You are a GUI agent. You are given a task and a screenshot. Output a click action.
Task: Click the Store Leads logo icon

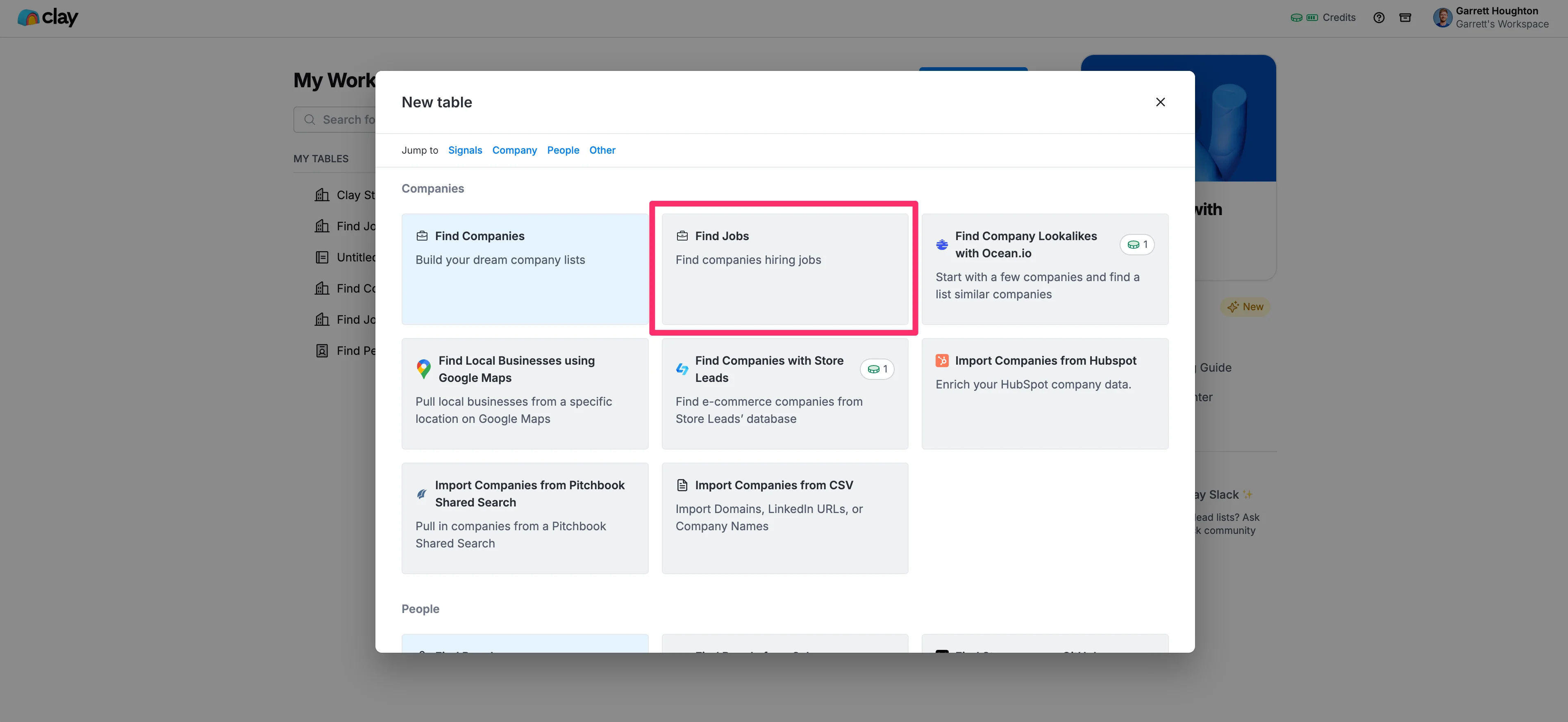tap(682, 369)
